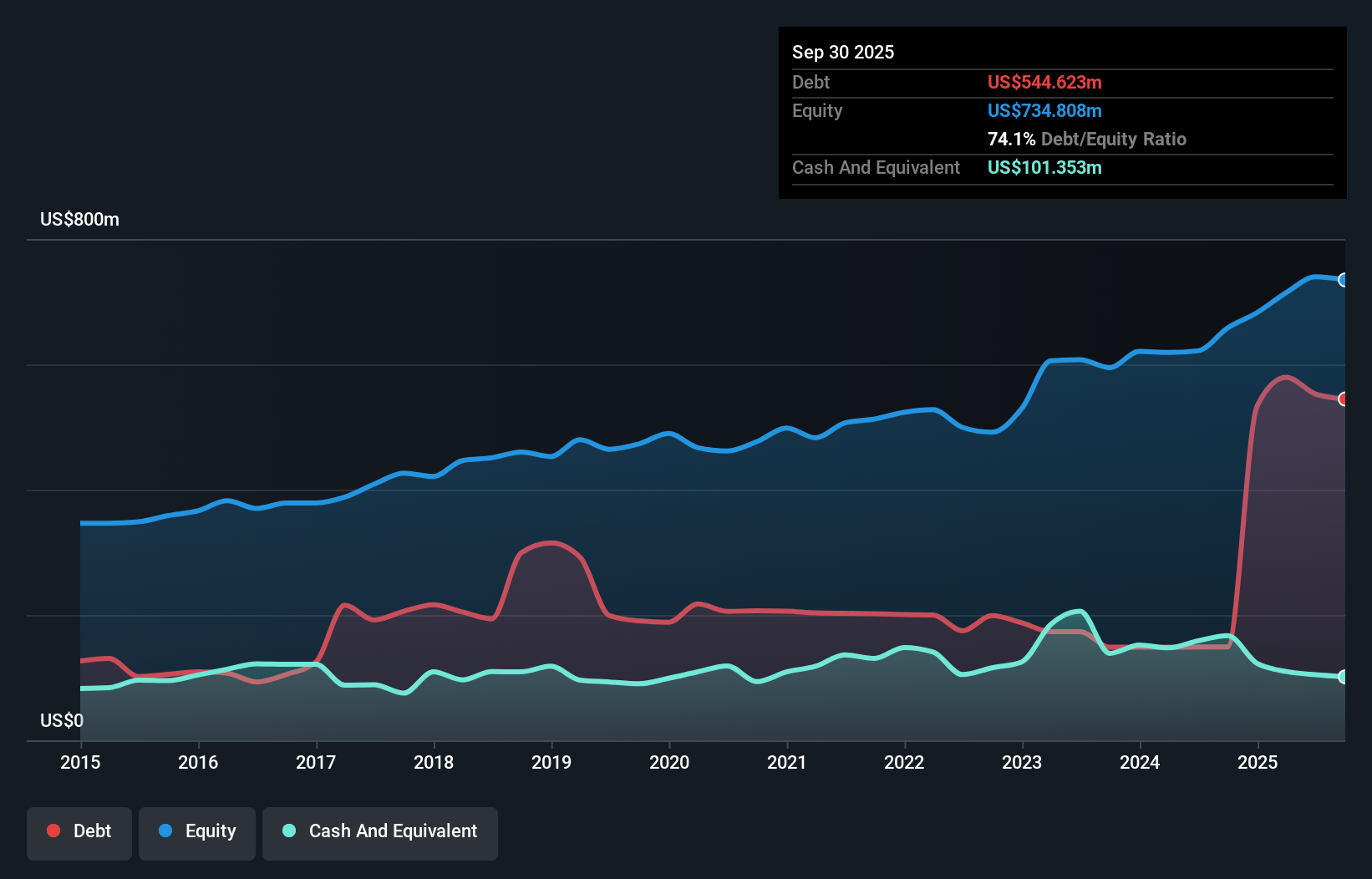Click the 2021 x-axis label
Image resolution: width=1372 pixels, height=879 pixels.
point(787,762)
